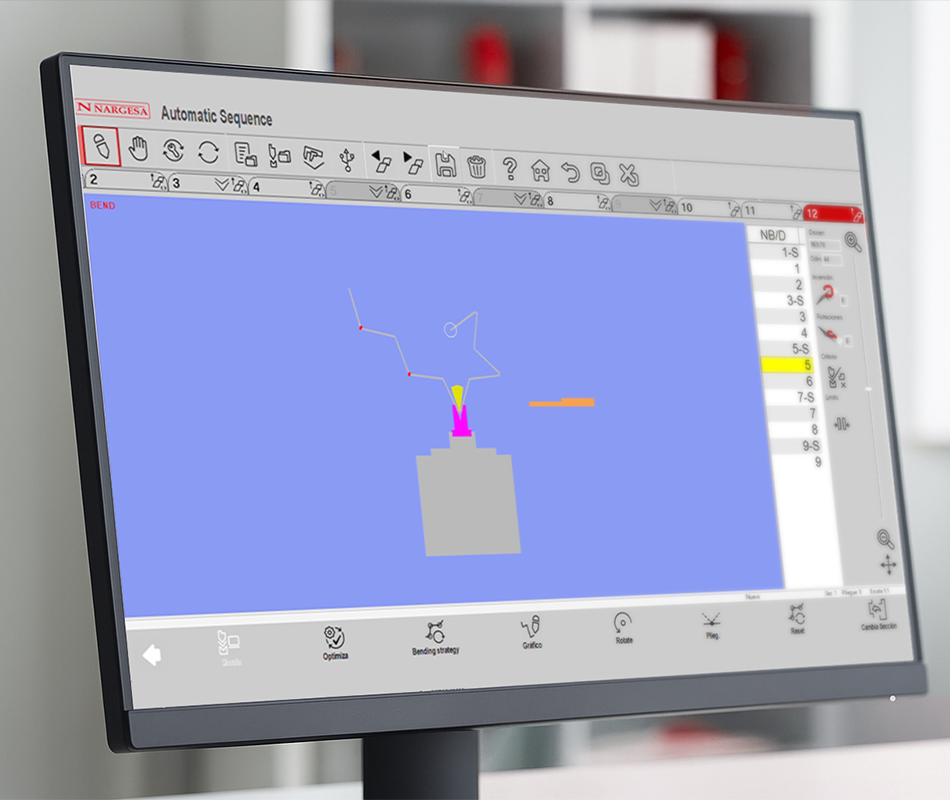950x800 pixels.
Task: Click the floppy disk save icon
Action: tap(445, 164)
